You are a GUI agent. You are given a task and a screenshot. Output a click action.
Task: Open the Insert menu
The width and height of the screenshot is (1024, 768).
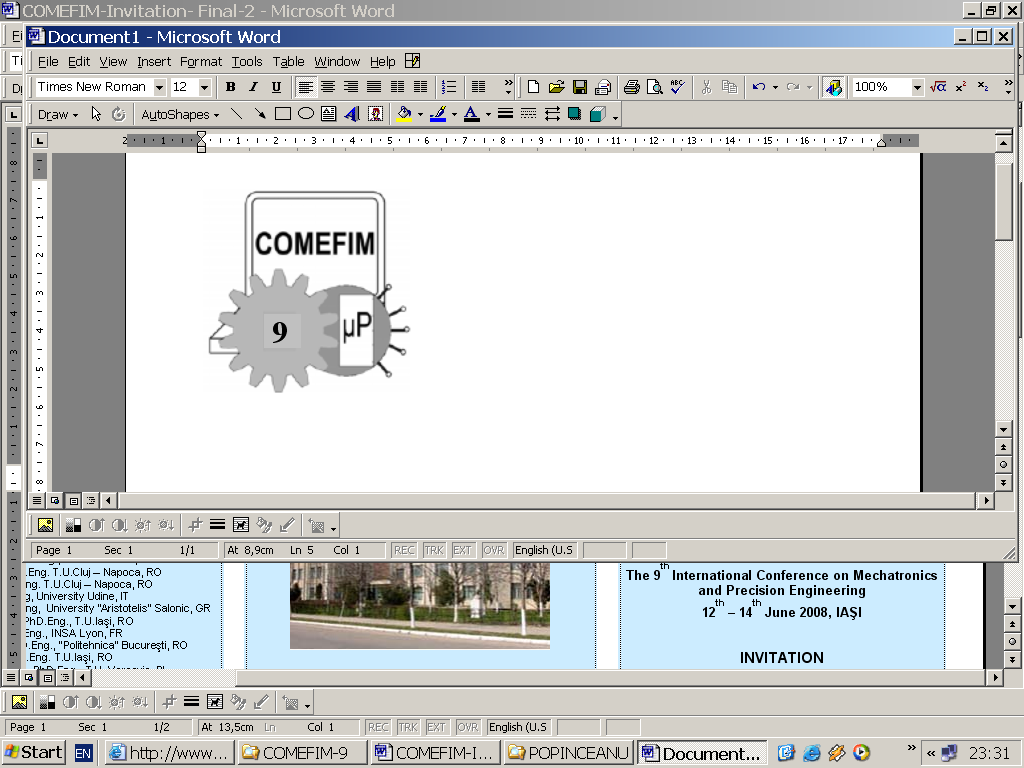click(x=154, y=61)
